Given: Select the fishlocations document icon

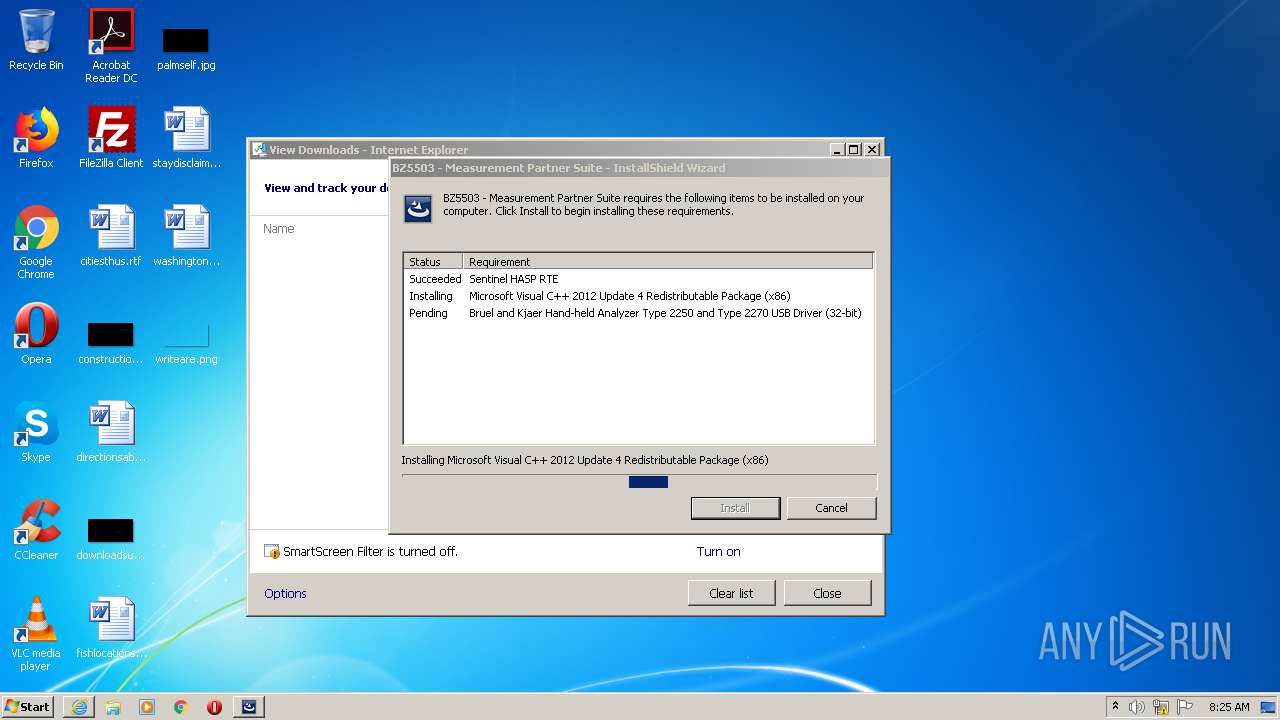Looking at the screenshot, I should (111, 628).
